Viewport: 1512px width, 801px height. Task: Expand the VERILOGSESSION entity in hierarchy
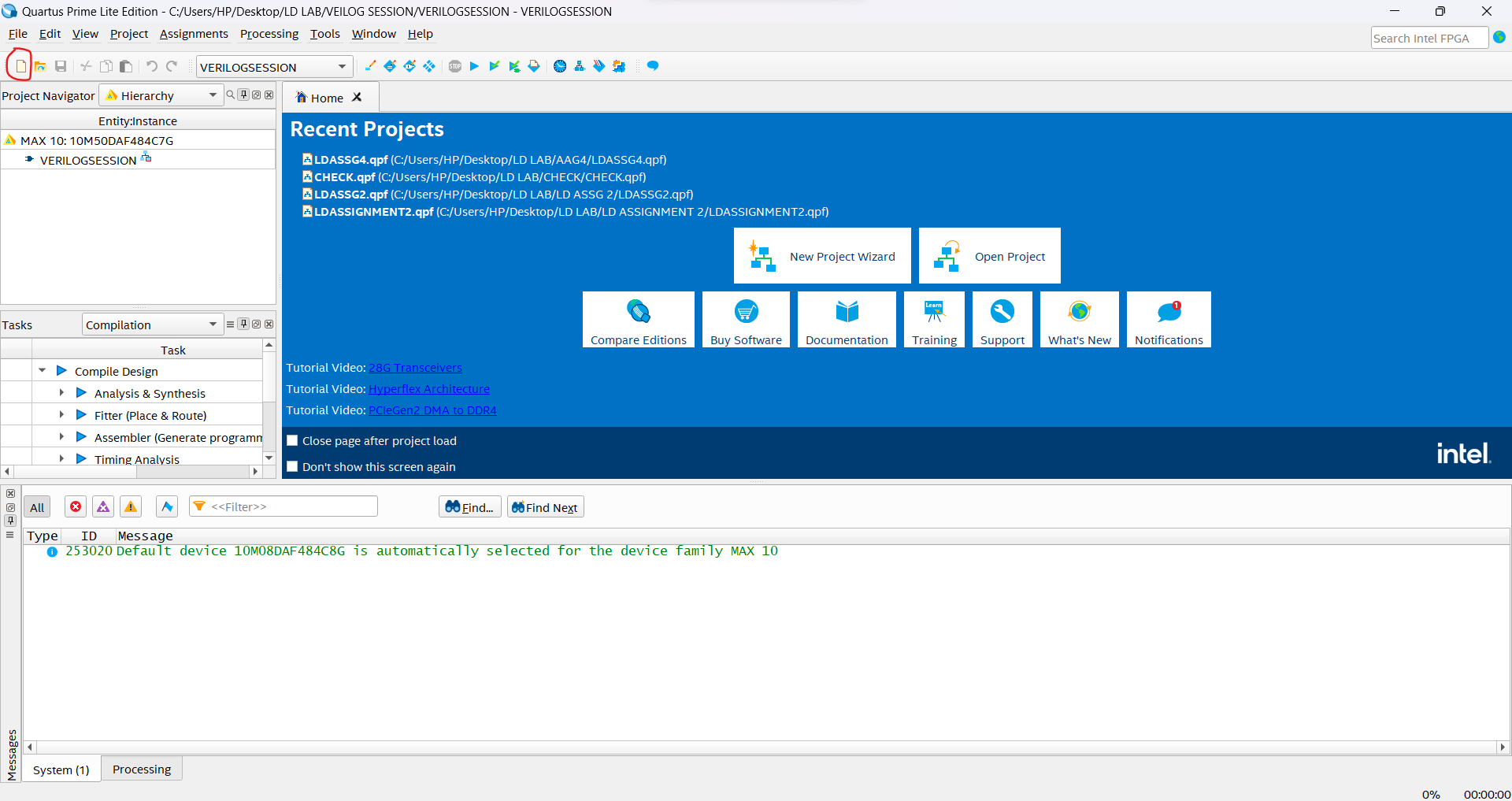(29, 159)
